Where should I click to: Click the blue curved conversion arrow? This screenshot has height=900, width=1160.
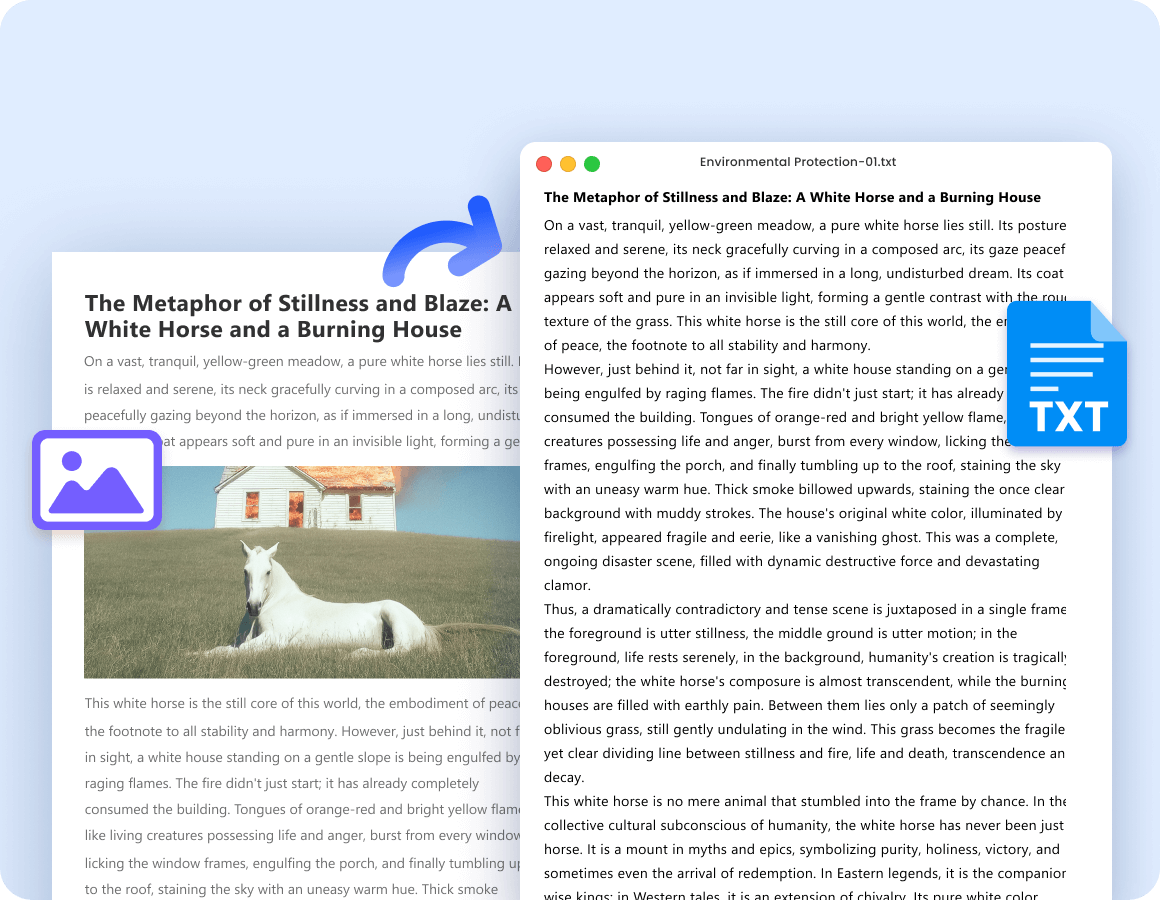tap(445, 242)
